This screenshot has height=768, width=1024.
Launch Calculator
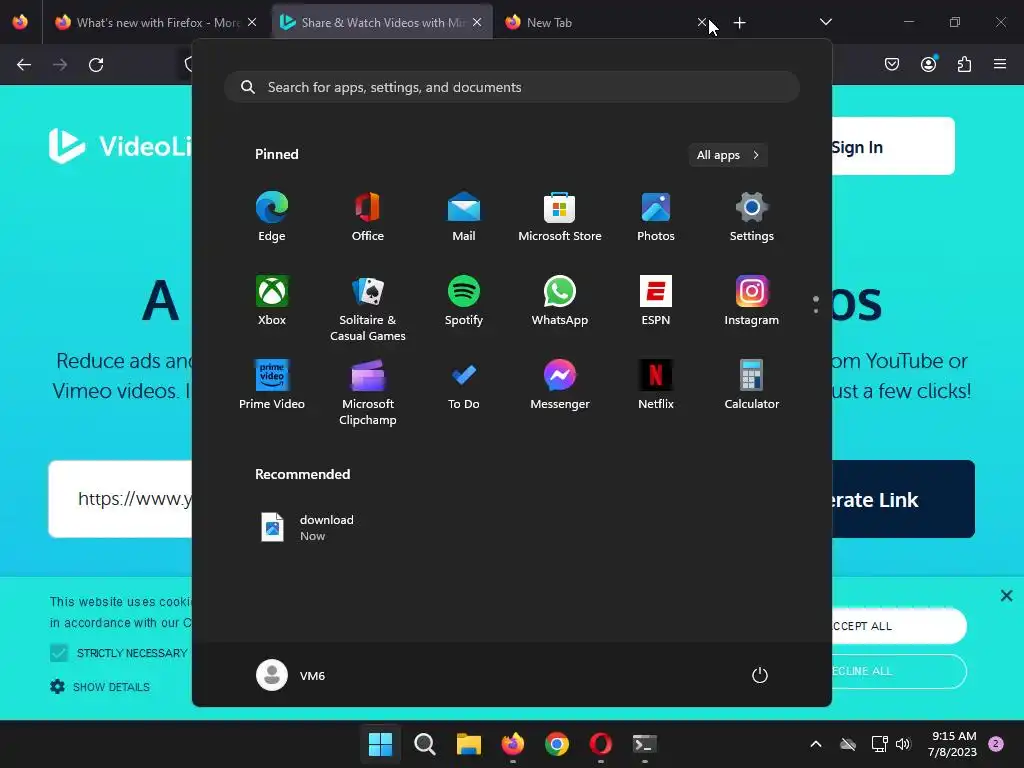(x=752, y=385)
